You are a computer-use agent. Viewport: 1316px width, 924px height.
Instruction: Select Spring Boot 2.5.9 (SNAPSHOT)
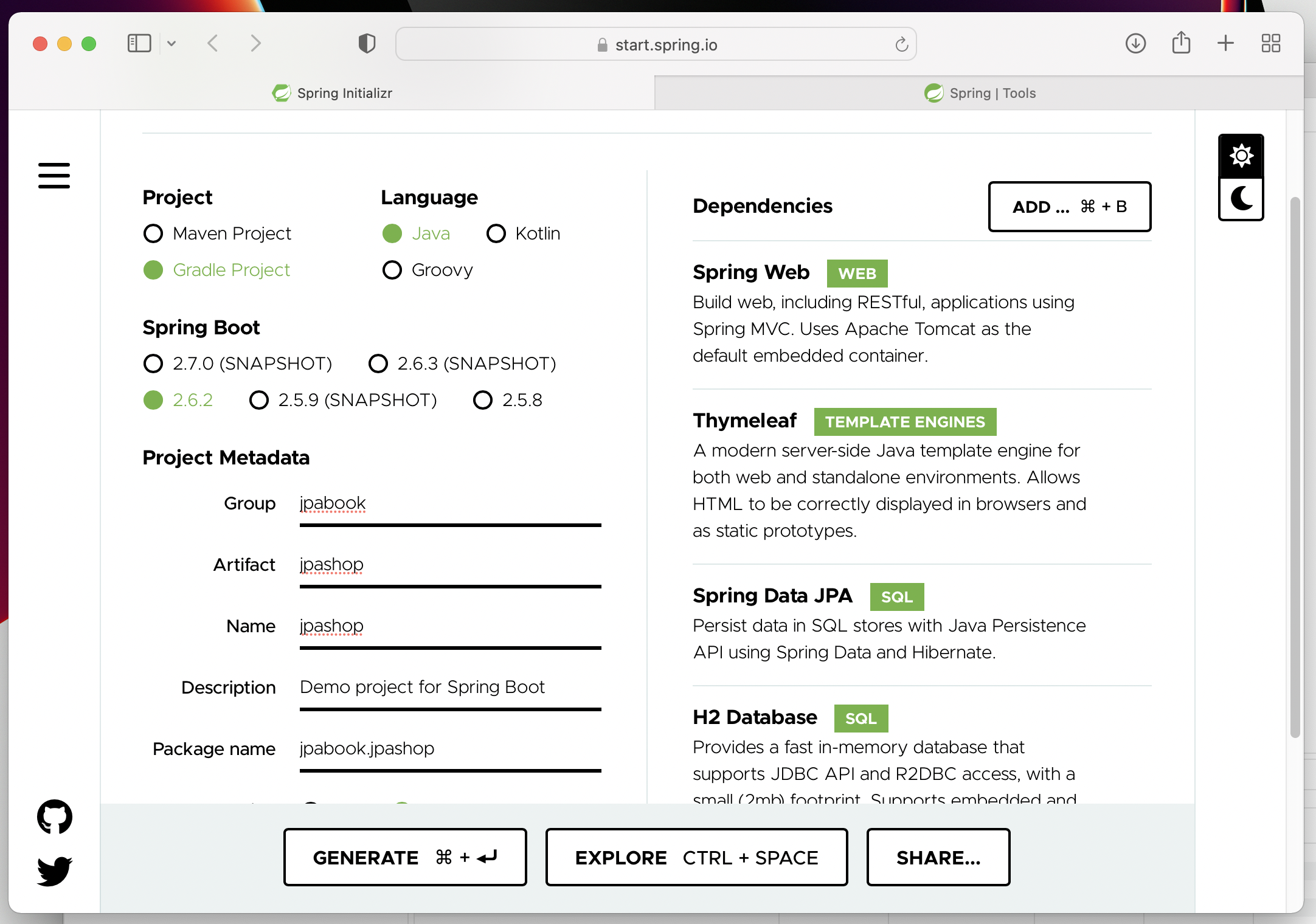344,400
